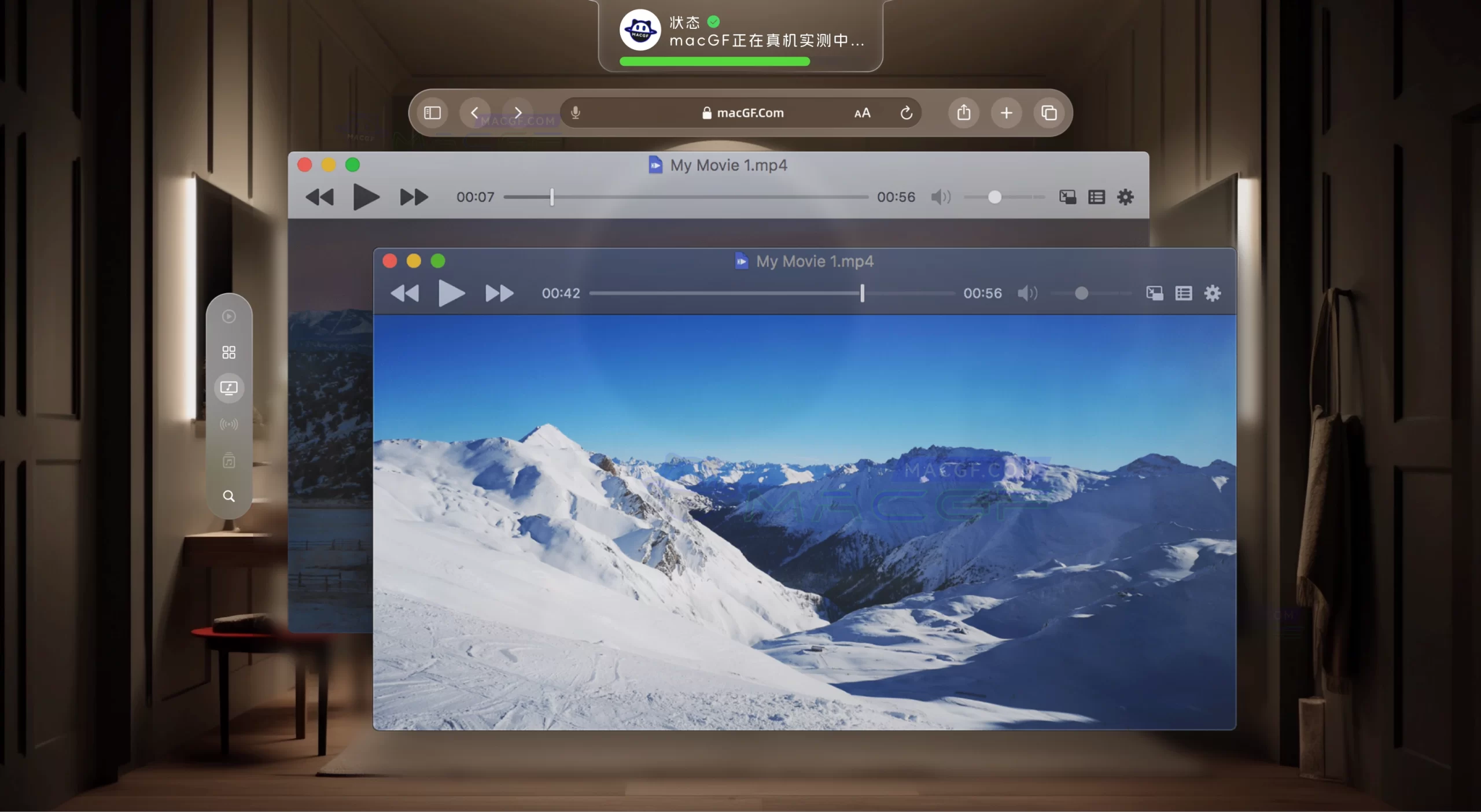This screenshot has width=1481, height=812.
Task: Reload the macGF.Com page
Action: 907,113
